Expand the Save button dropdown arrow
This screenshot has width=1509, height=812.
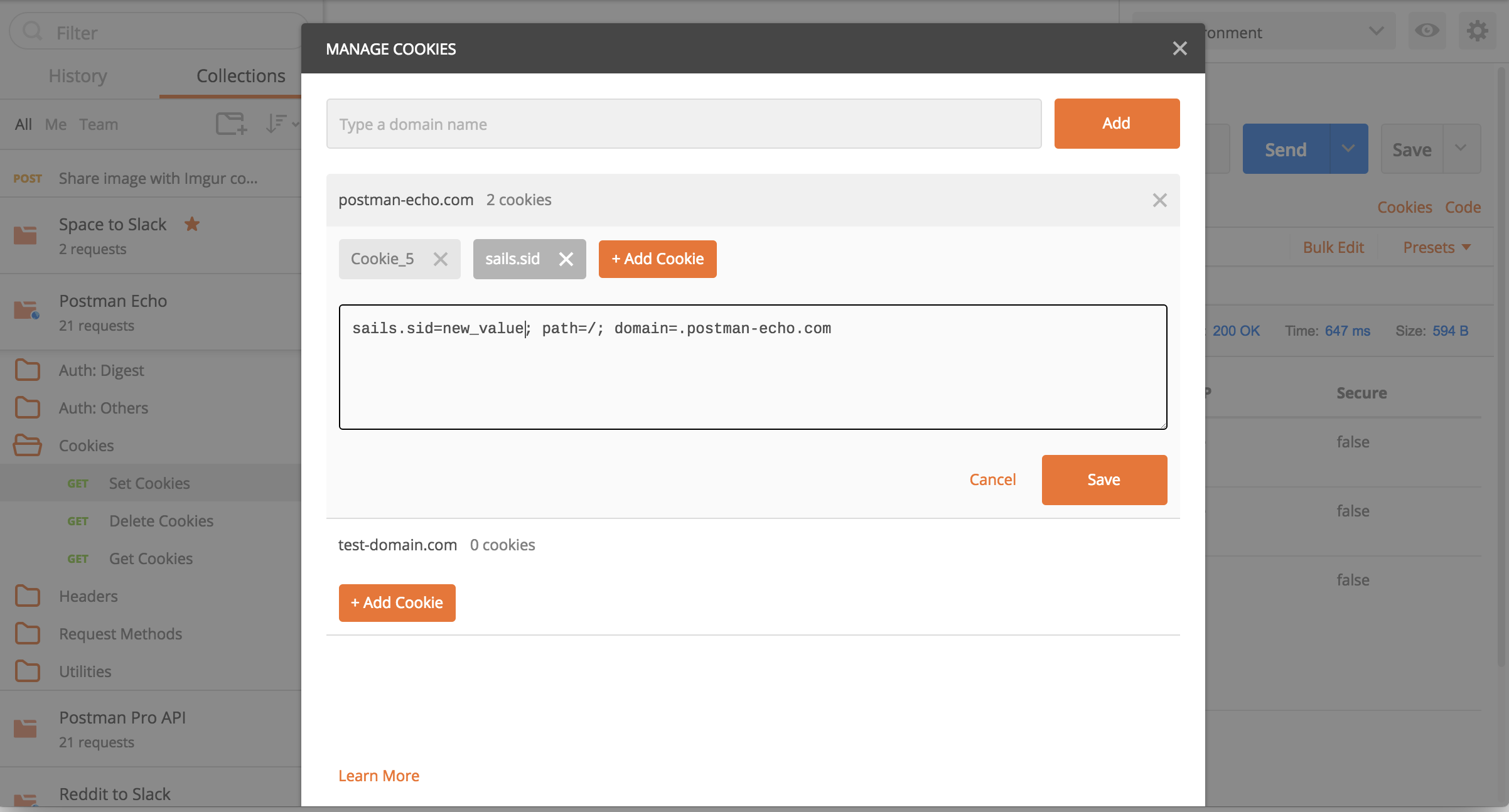1461,149
